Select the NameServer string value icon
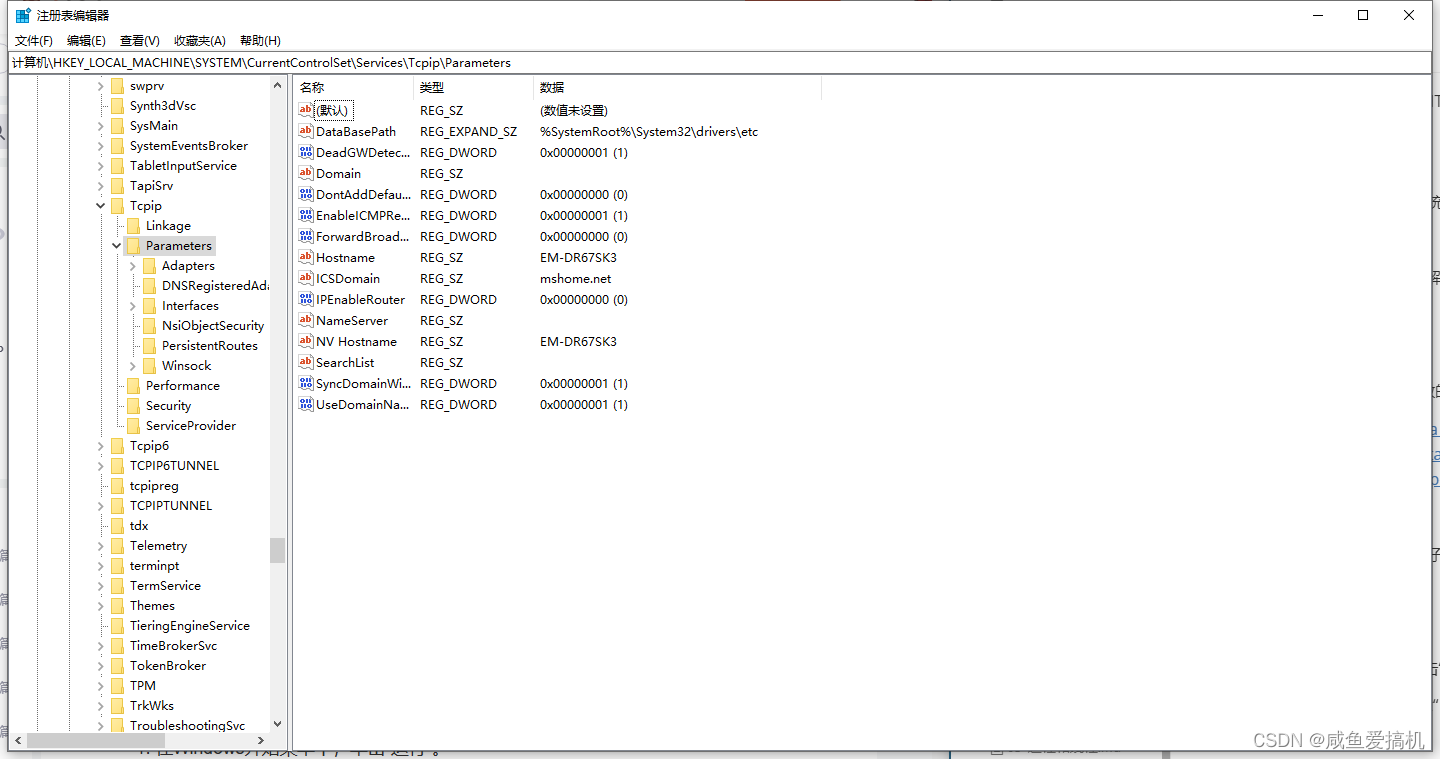 306,320
